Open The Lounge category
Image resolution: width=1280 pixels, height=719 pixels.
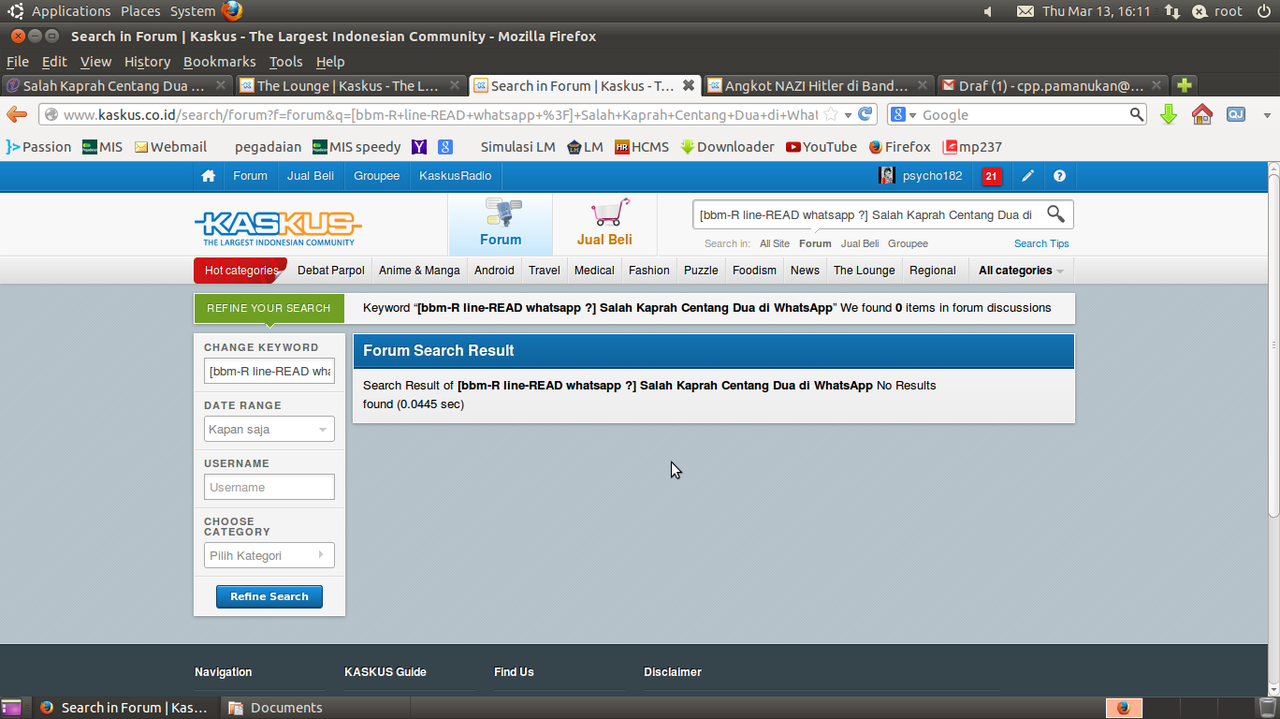click(x=864, y=270)
